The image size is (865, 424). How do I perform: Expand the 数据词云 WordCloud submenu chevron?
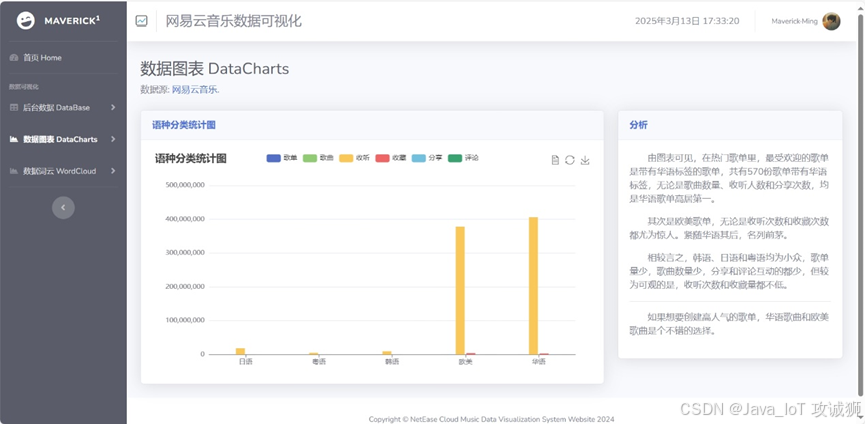click(x=113, y=171)
